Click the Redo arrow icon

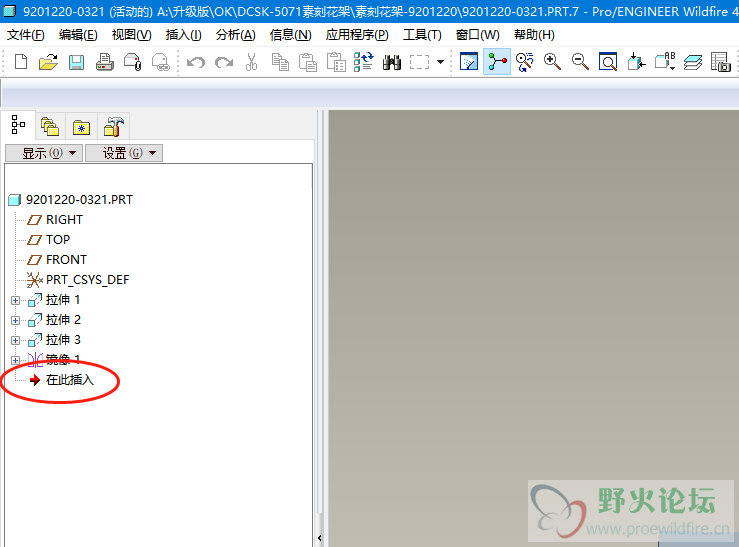[x=224, y=62]
